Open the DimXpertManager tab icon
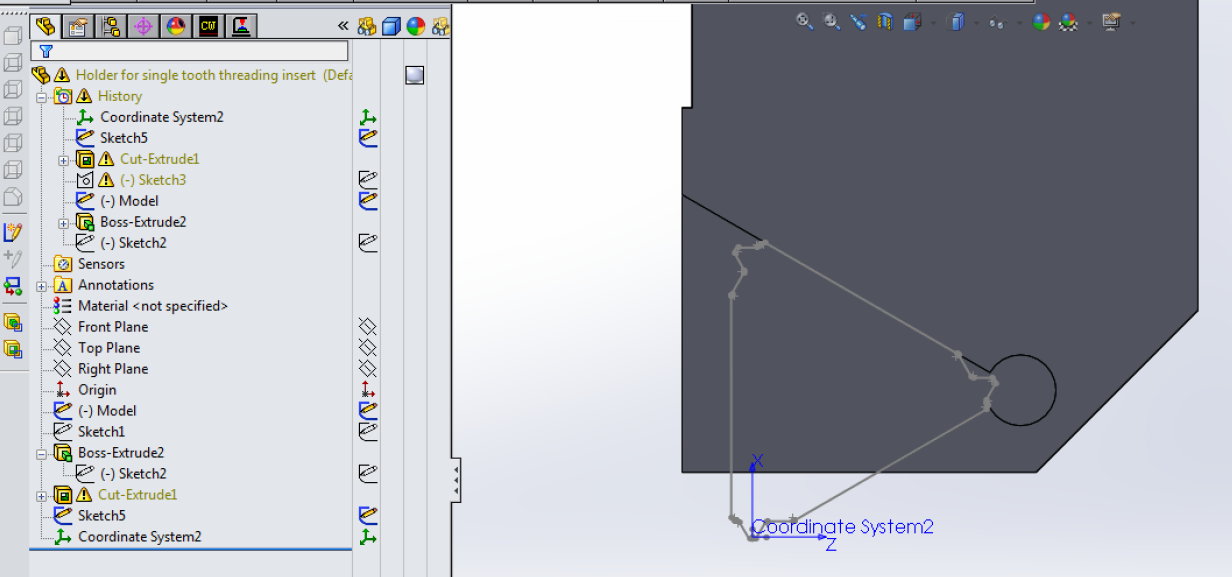This screenshot has width=1232, height=577. (x=143, y=26)
